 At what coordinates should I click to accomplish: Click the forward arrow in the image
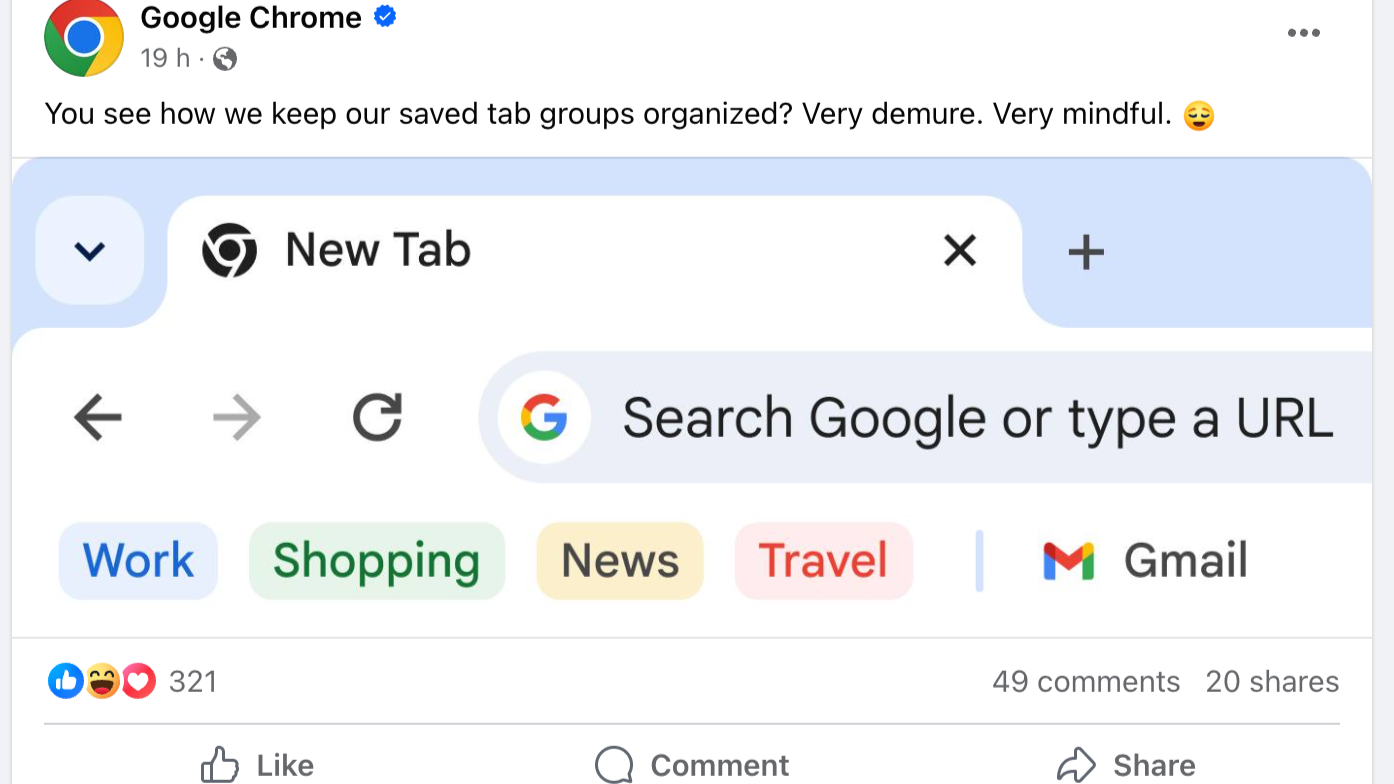237,417
